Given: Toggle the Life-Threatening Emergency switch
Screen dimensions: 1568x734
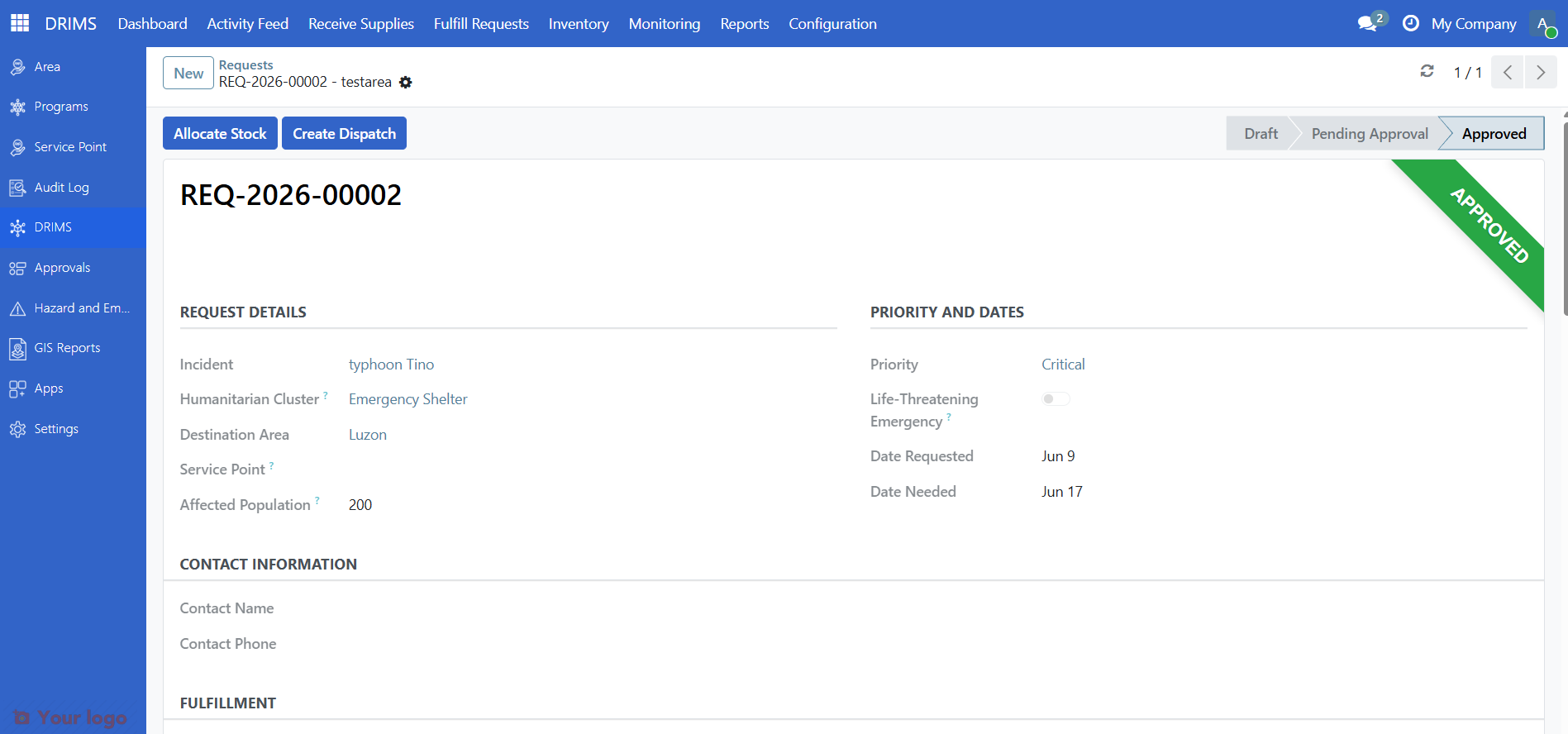Looking at the screenshot, I should [1056, 399].
